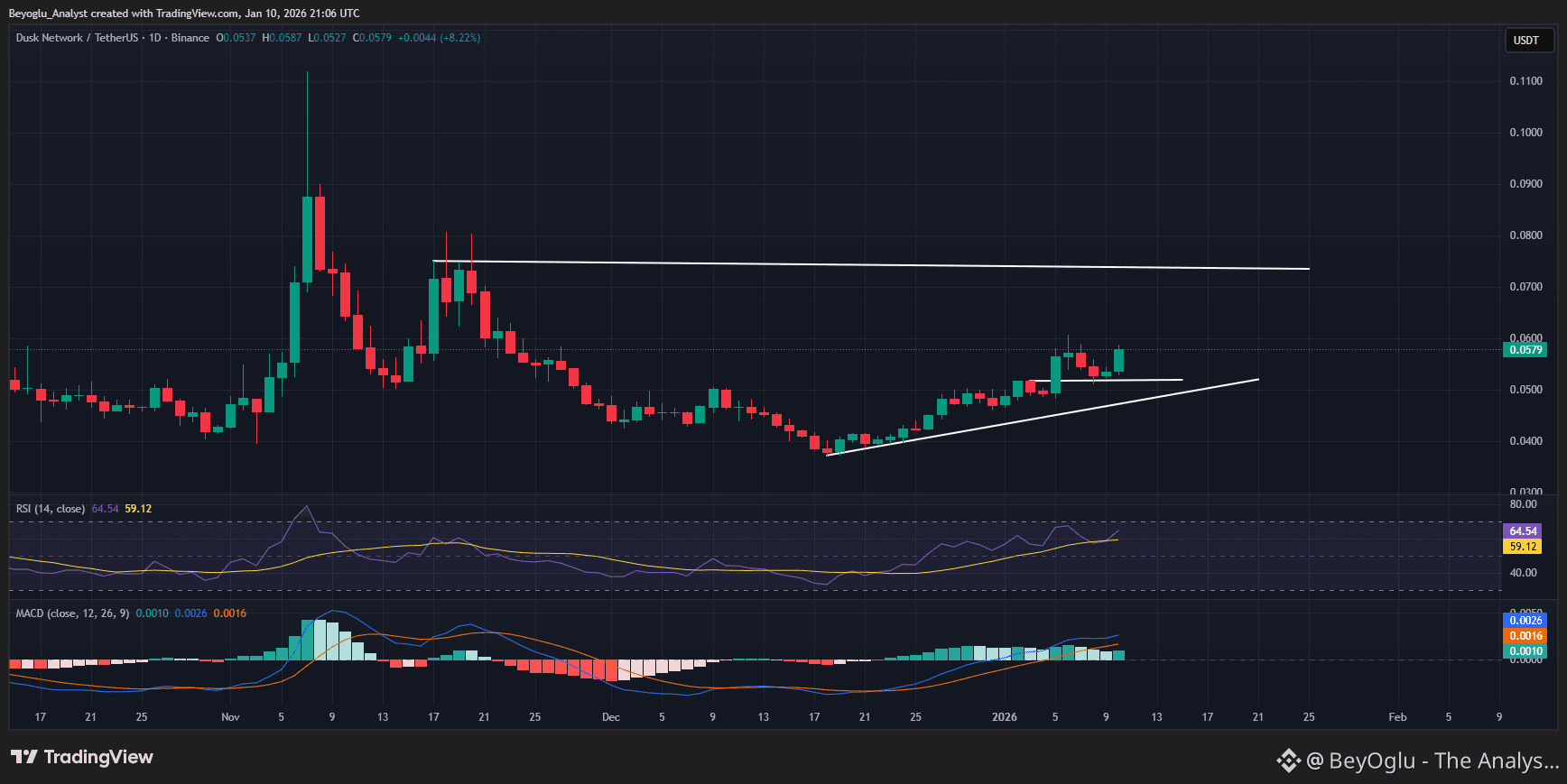Click the latest green candle on the chart

[1119, 361]
